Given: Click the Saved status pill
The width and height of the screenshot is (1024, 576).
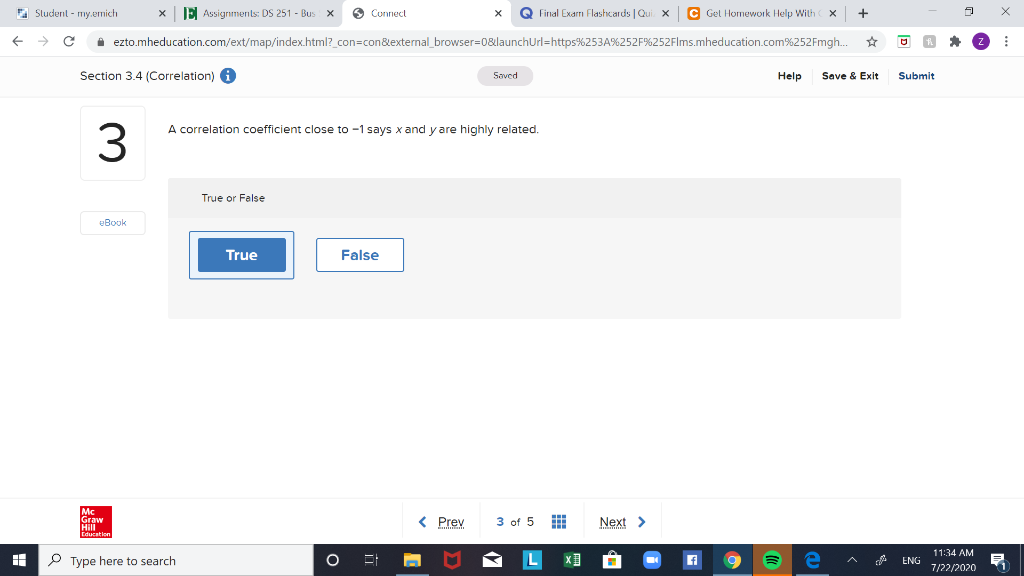Looking at the screenshot, I should coord(504,75).
